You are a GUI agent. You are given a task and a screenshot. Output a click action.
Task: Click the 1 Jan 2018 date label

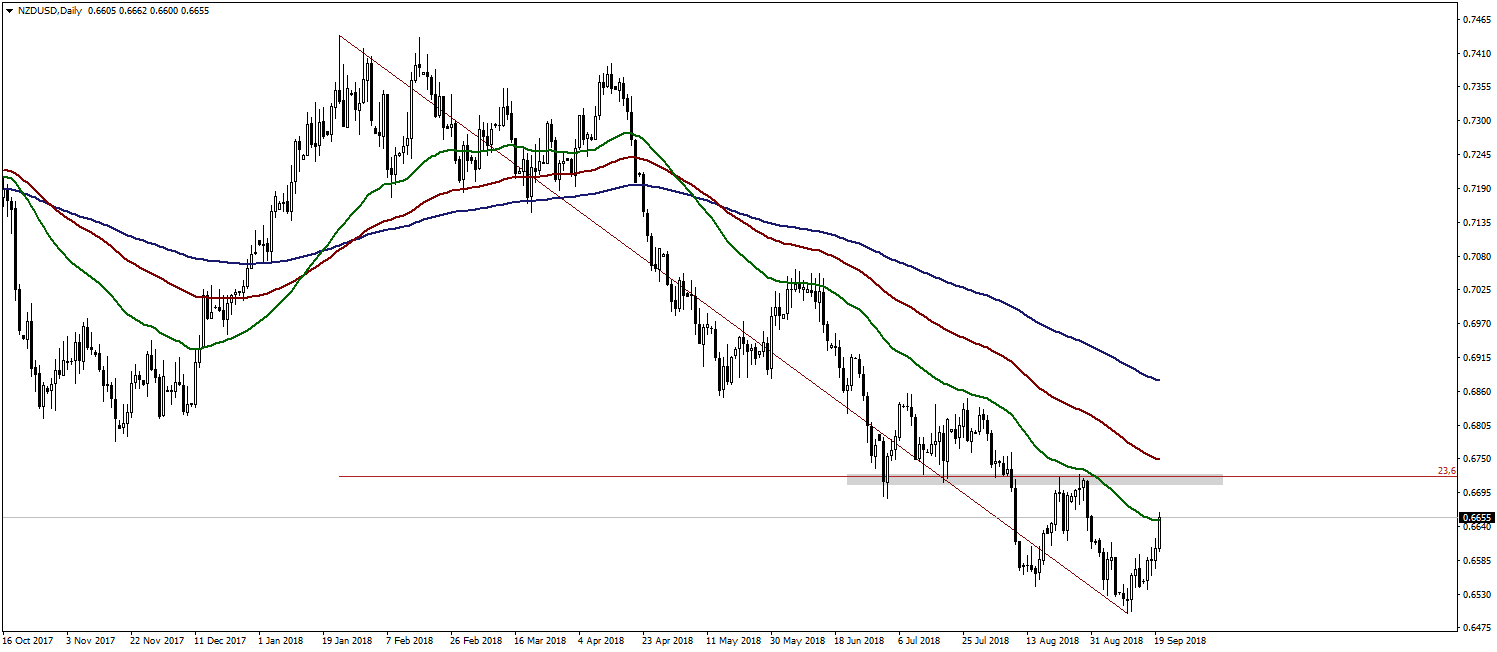click(281, 641)
